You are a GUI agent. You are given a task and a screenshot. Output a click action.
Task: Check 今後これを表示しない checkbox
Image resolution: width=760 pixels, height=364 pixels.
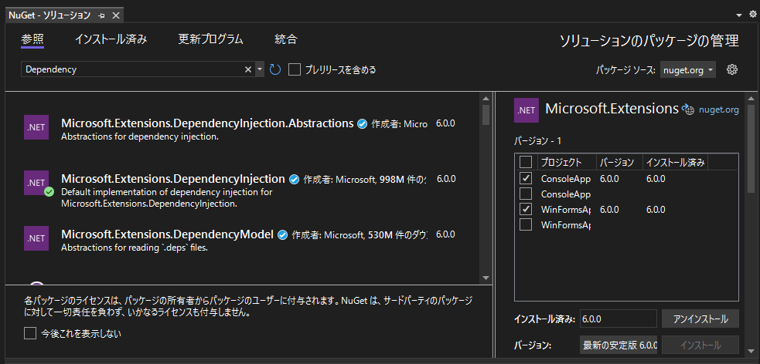30,333
